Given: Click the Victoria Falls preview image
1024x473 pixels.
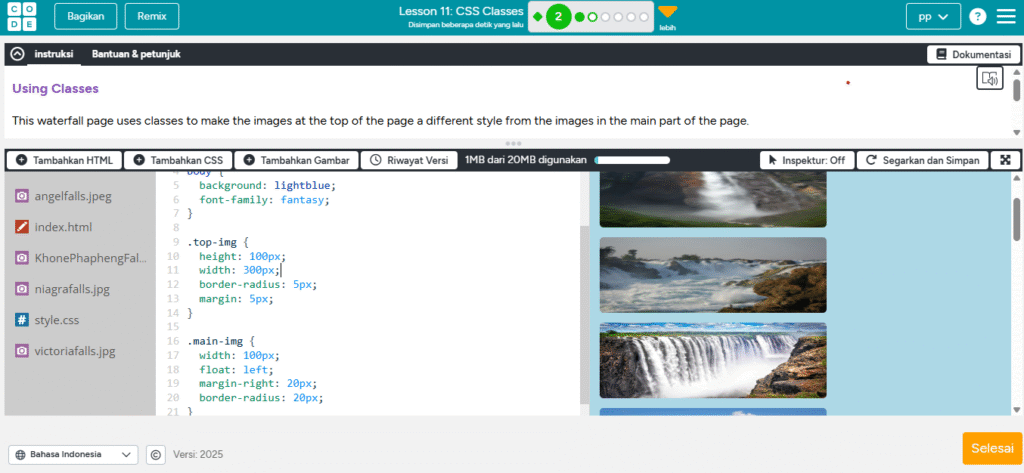Looking at the screenshot, I should 712,360.
